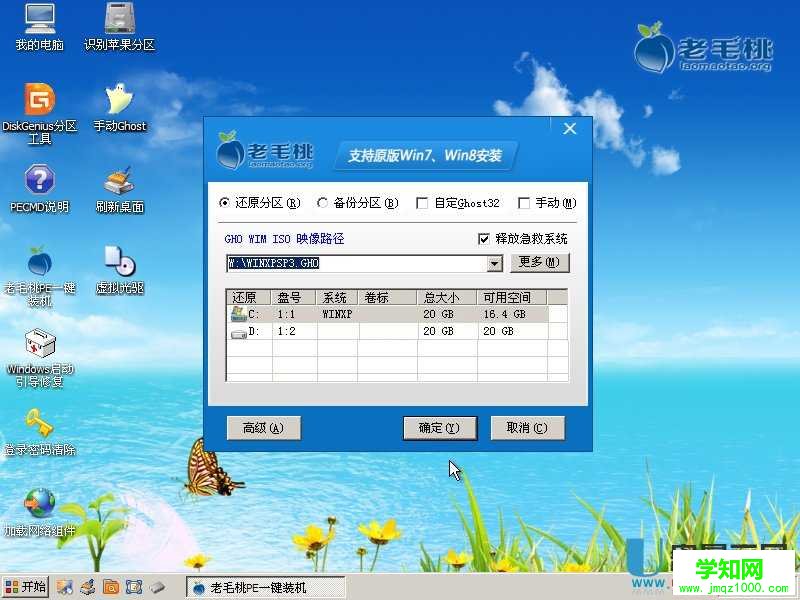
Task: Click the 老毛桃 logo in dialog header
Action: [x=264, y=150]
